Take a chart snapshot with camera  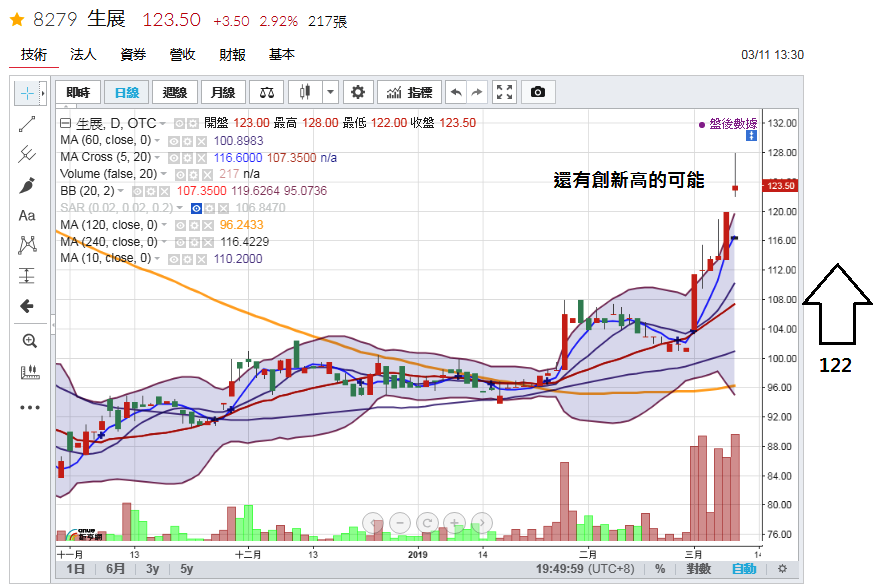538,92
